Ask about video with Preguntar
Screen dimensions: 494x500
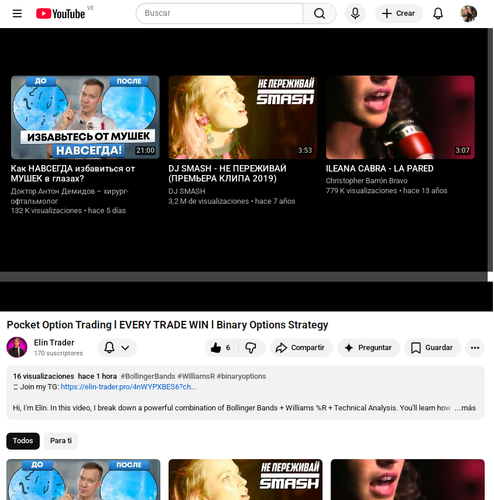click(x=368, y=348)
